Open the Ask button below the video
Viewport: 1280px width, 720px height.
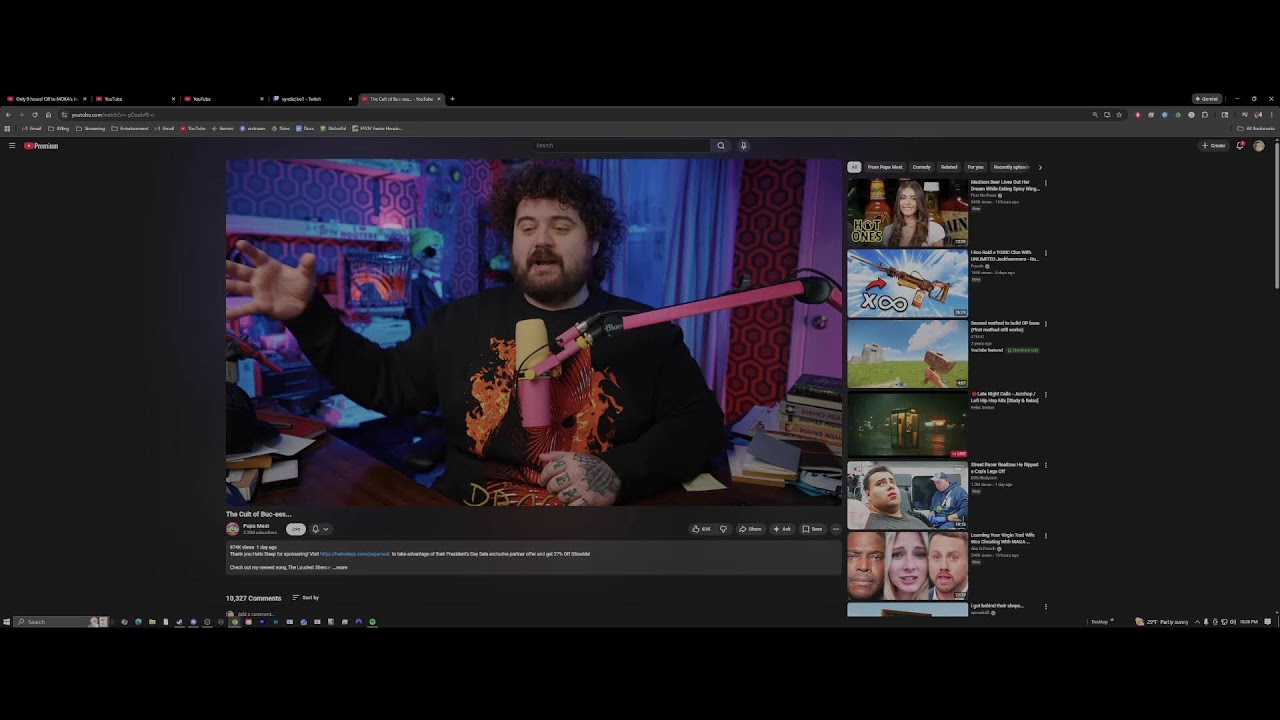782,529
